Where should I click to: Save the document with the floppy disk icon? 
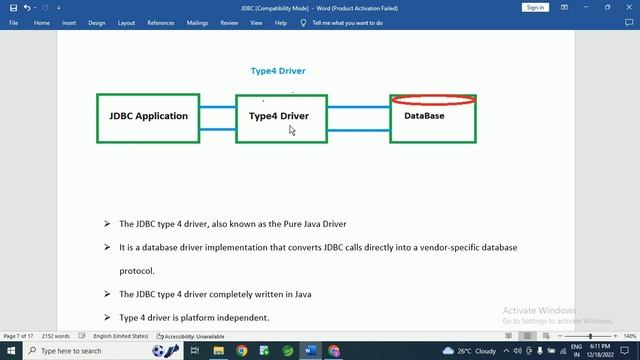click(13, 8)
